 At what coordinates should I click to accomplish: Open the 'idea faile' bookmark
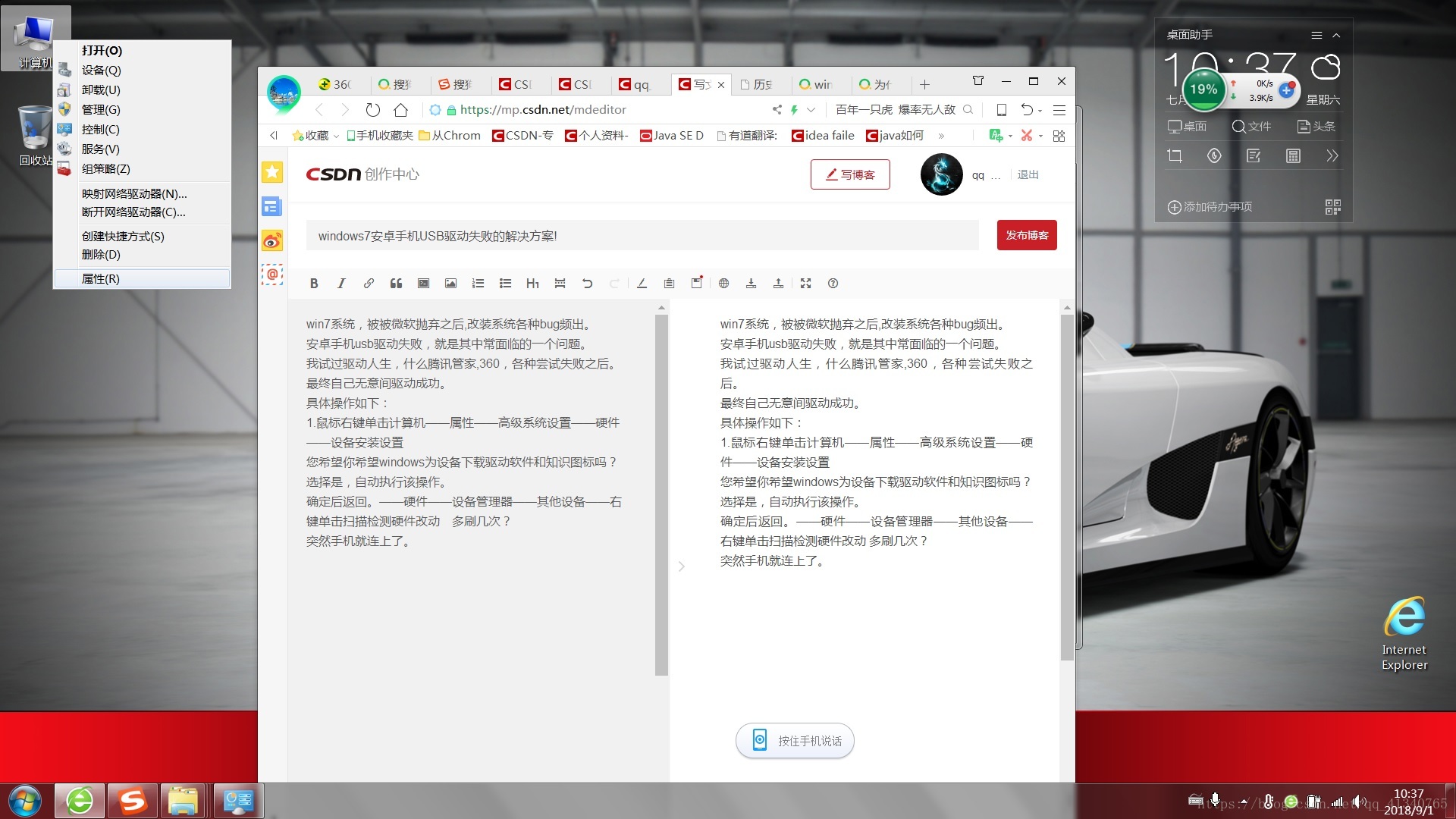coord(824,136)
